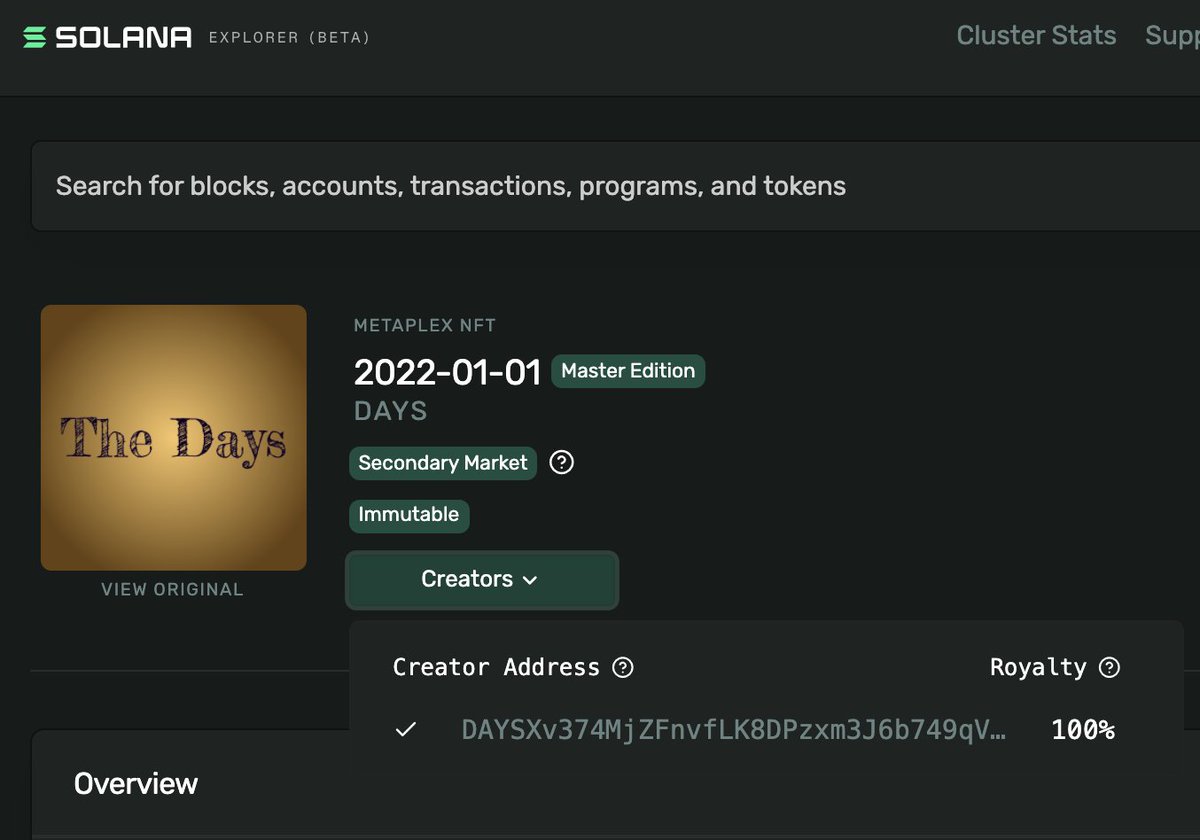
Task: Click the Secondary Market badge
Action: 443,463
